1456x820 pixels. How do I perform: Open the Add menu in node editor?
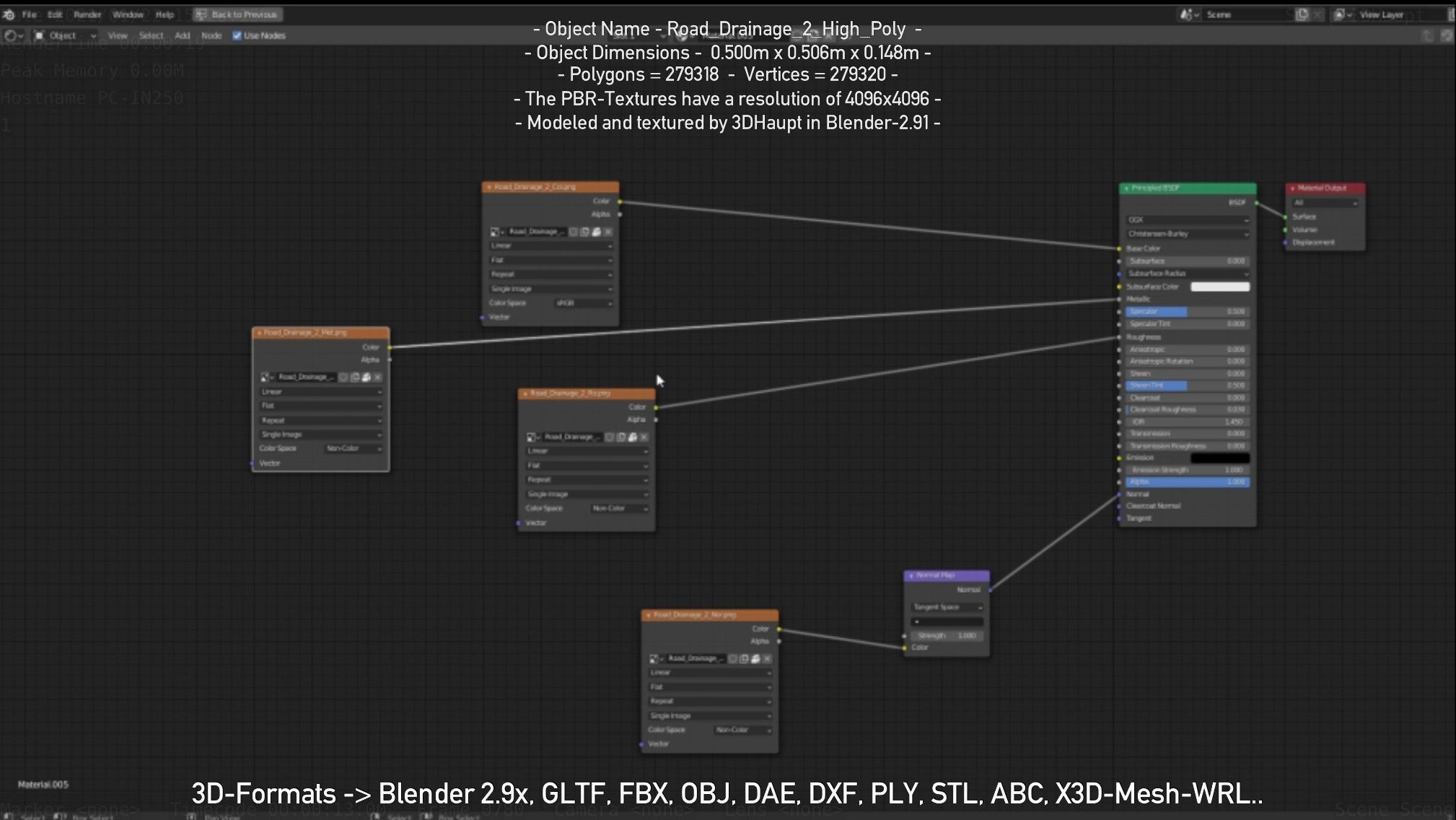[x=182, y=35]
